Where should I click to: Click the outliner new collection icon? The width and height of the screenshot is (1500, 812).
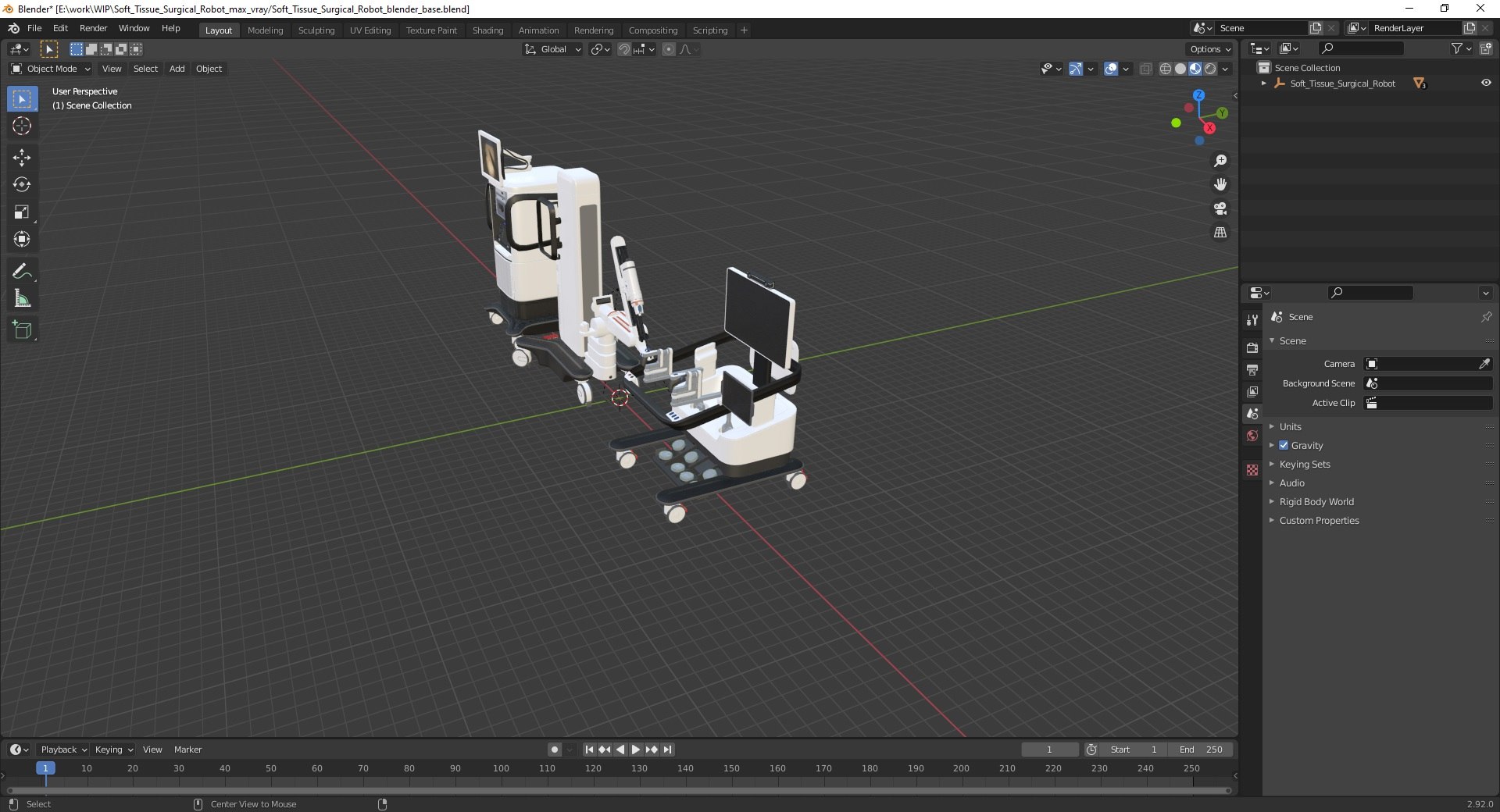pyautogui.click(x=1485, y=48)
